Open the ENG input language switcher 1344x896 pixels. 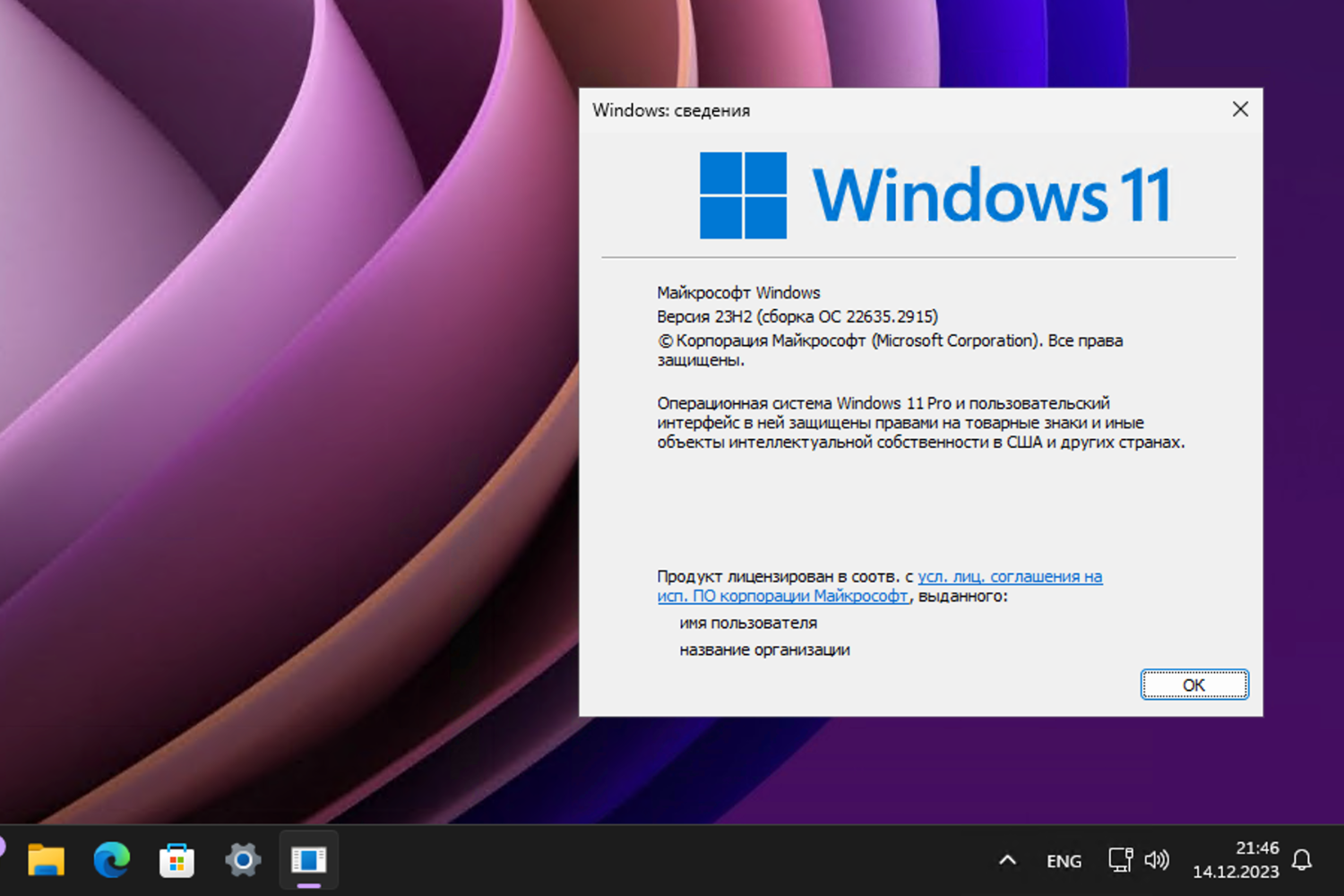(1064, 860)
